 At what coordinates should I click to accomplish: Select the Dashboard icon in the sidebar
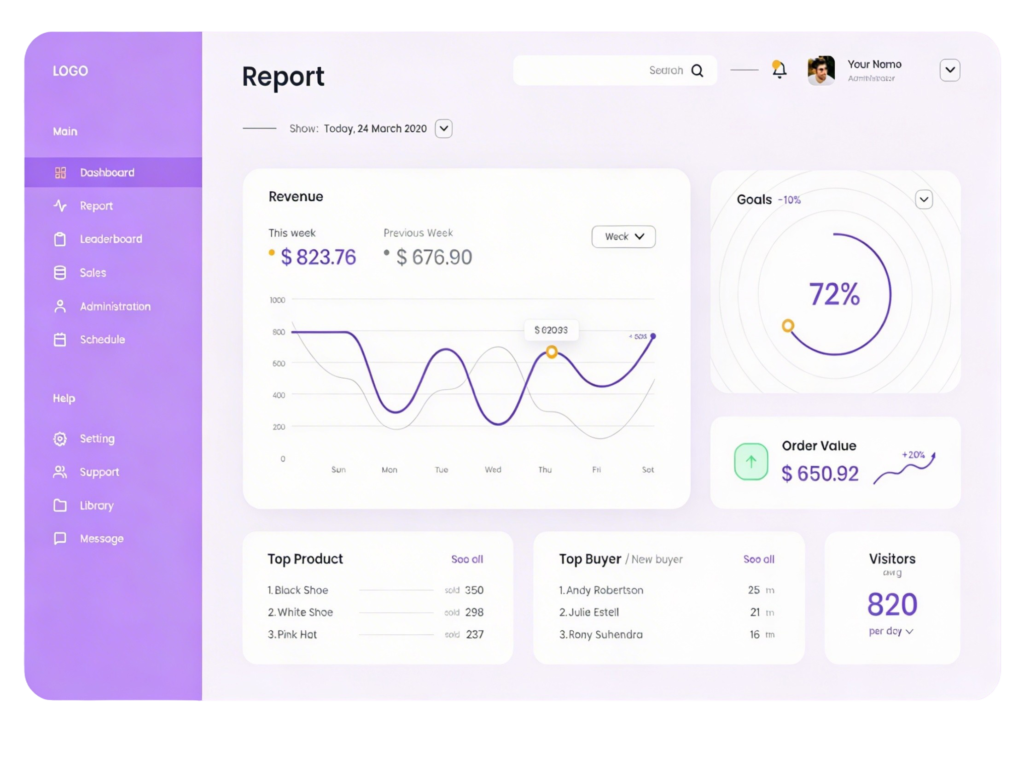pyautogui.click(x=61, y=172)
